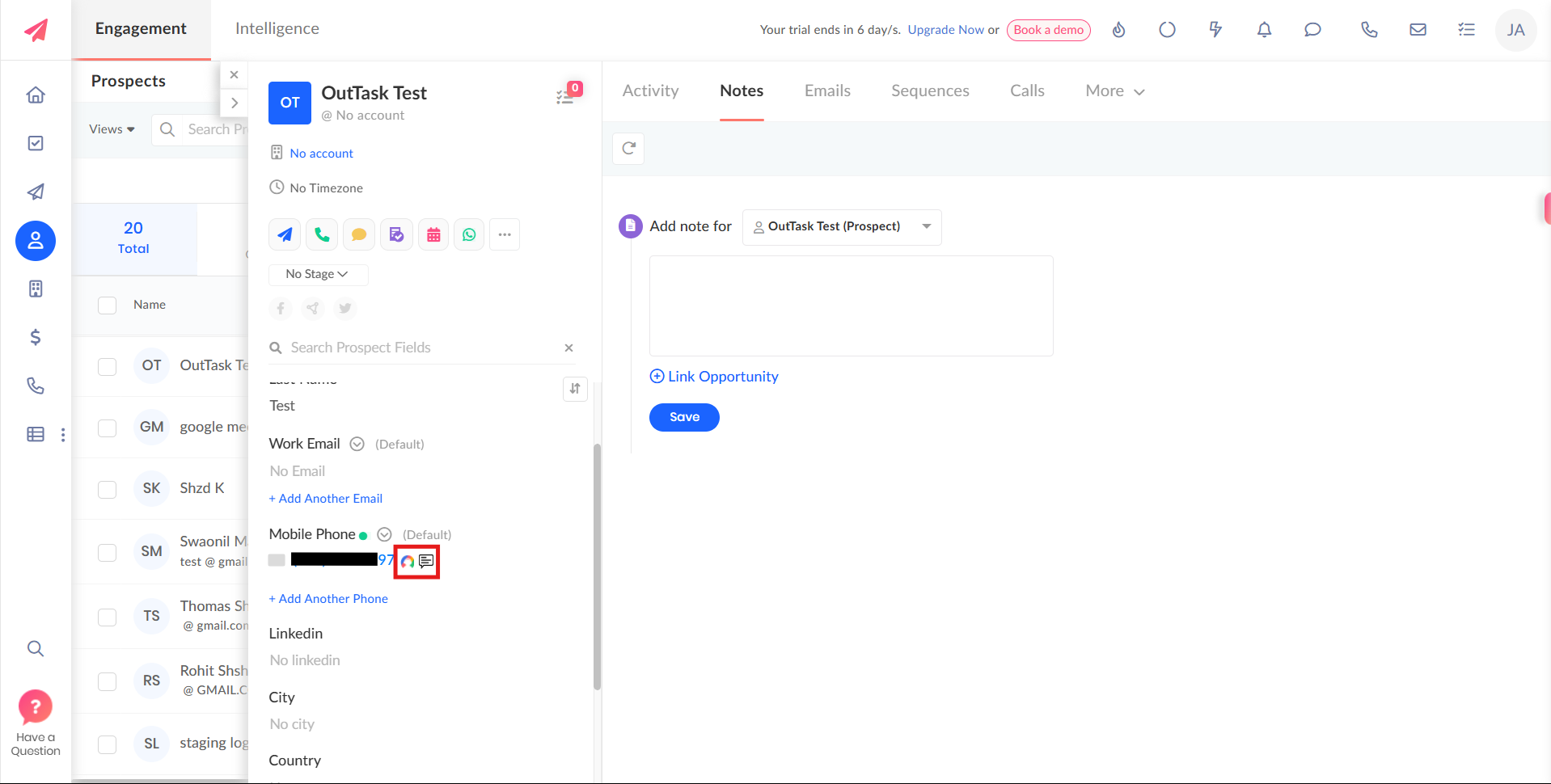Click the next prospect chevron arrow

click(x=234, y=103)
